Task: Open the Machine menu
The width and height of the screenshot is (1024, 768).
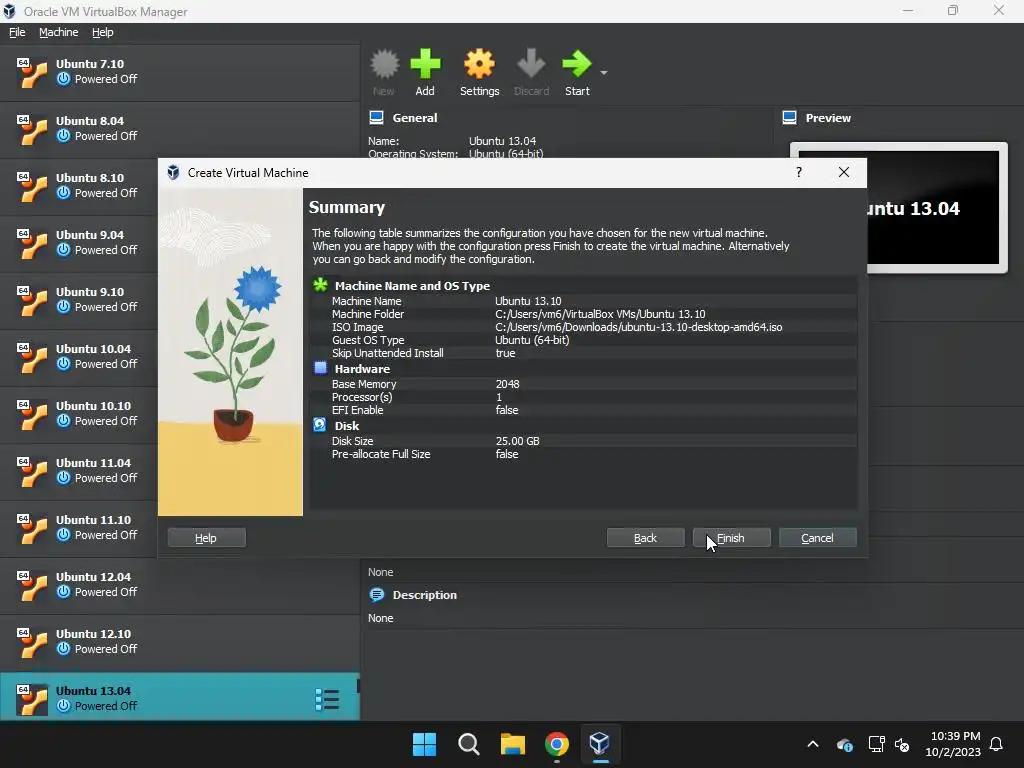Action: (x=58, y=32)
